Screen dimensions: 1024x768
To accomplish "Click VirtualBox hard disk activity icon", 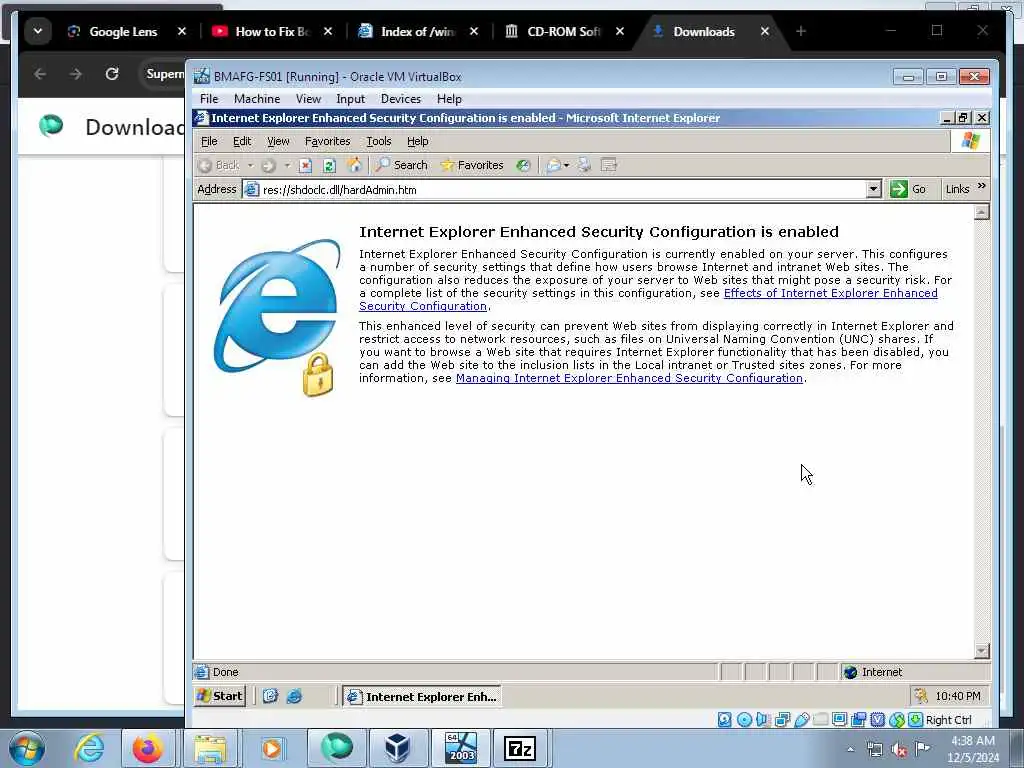I will pyautogui.click(x=725, y=720).
